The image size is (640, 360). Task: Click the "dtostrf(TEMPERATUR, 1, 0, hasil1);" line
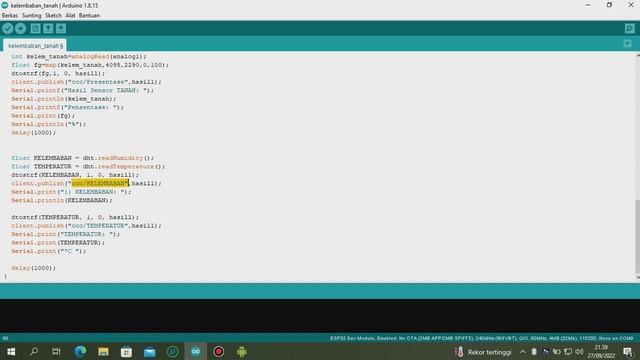[75, 217]
